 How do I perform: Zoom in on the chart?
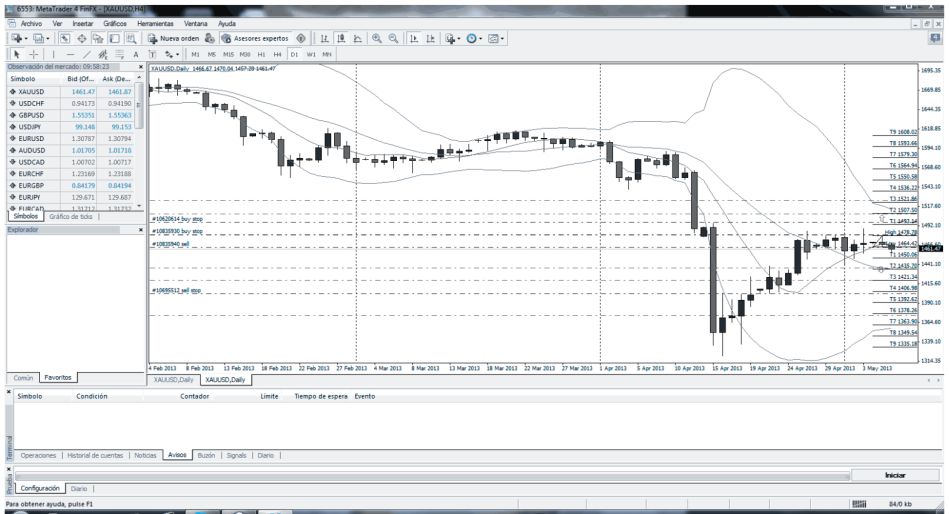coord(376,37)
